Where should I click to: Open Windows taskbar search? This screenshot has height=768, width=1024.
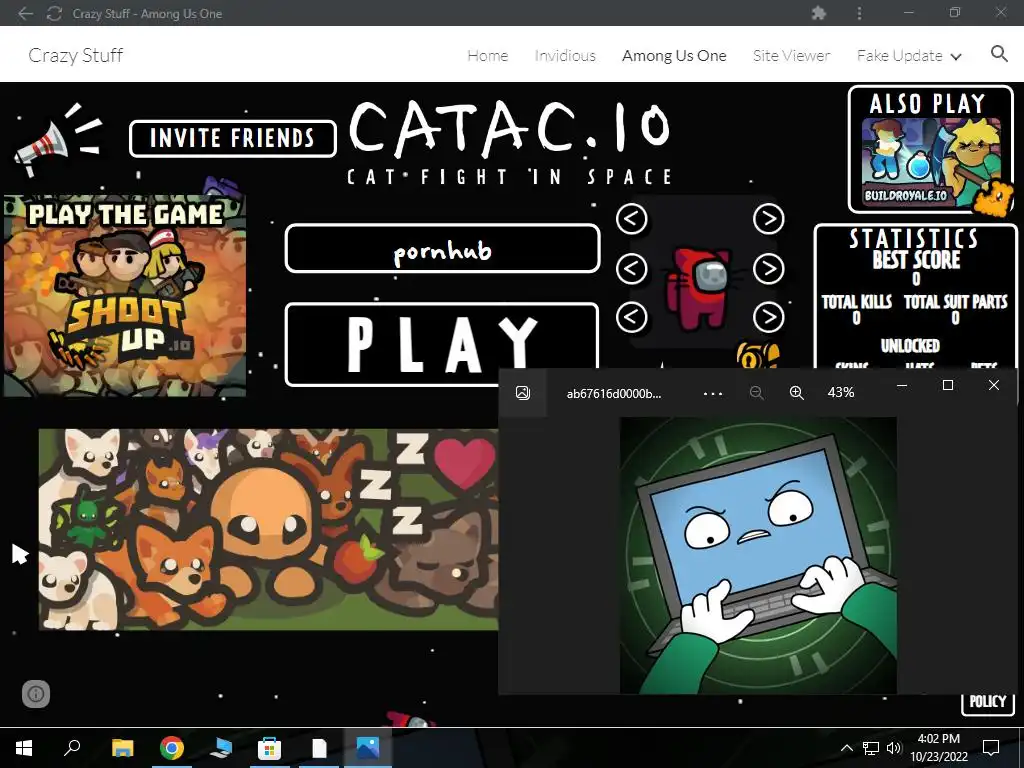[72, 746]
